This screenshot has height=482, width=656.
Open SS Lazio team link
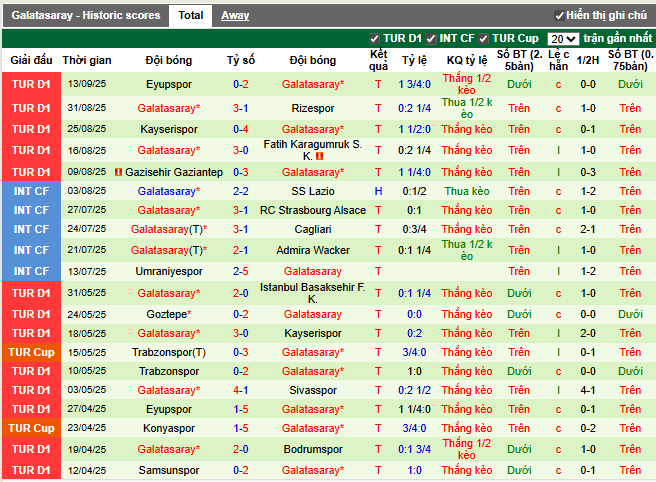tap(313, 191)
